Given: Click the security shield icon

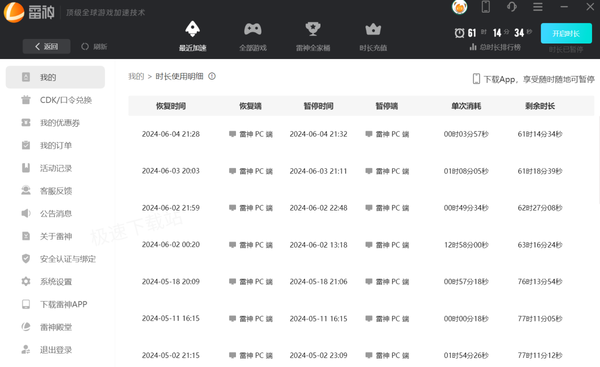Looking at the screenshot, I should point(26,259).
